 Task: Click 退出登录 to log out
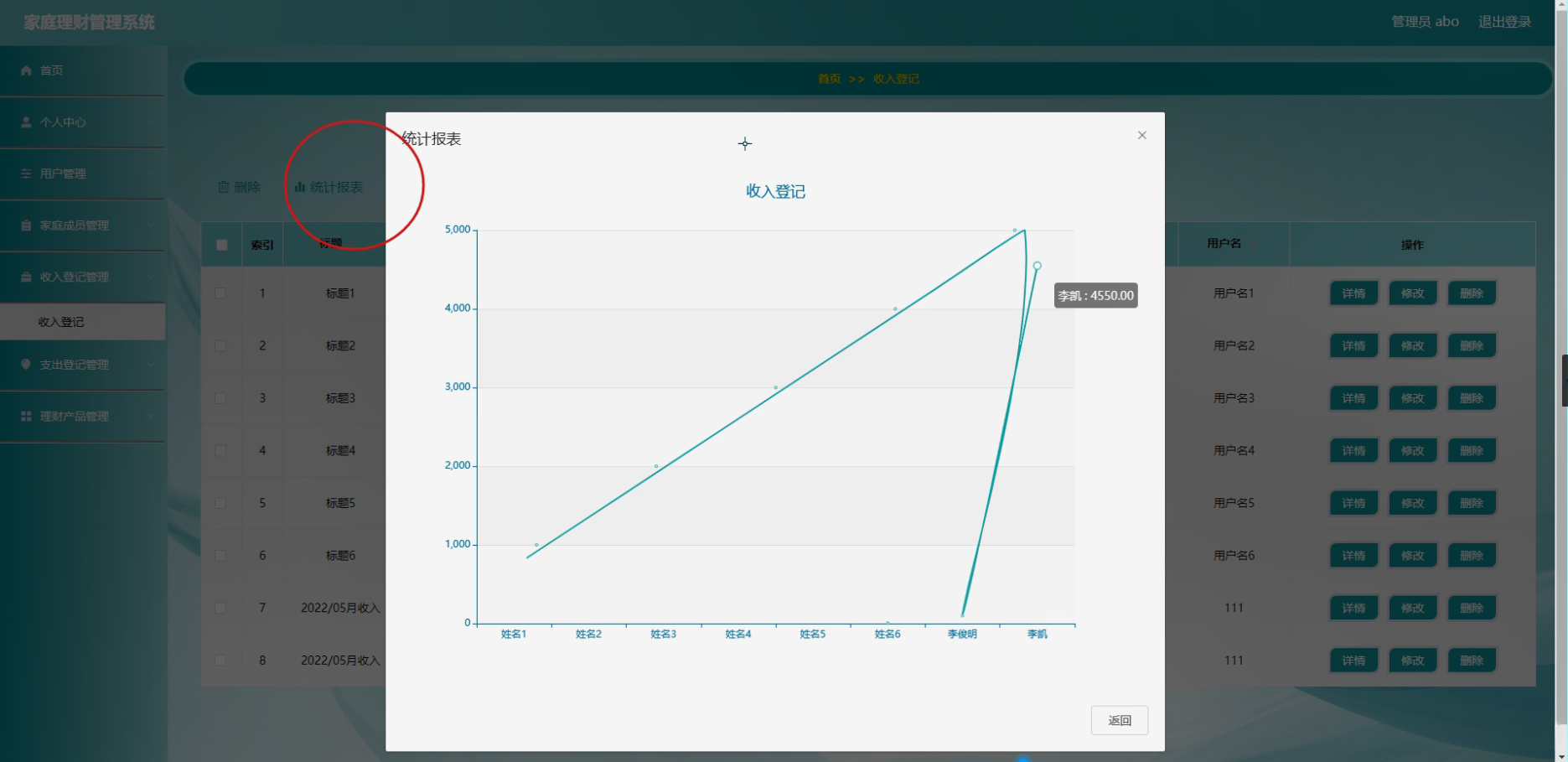[1504, 22]
